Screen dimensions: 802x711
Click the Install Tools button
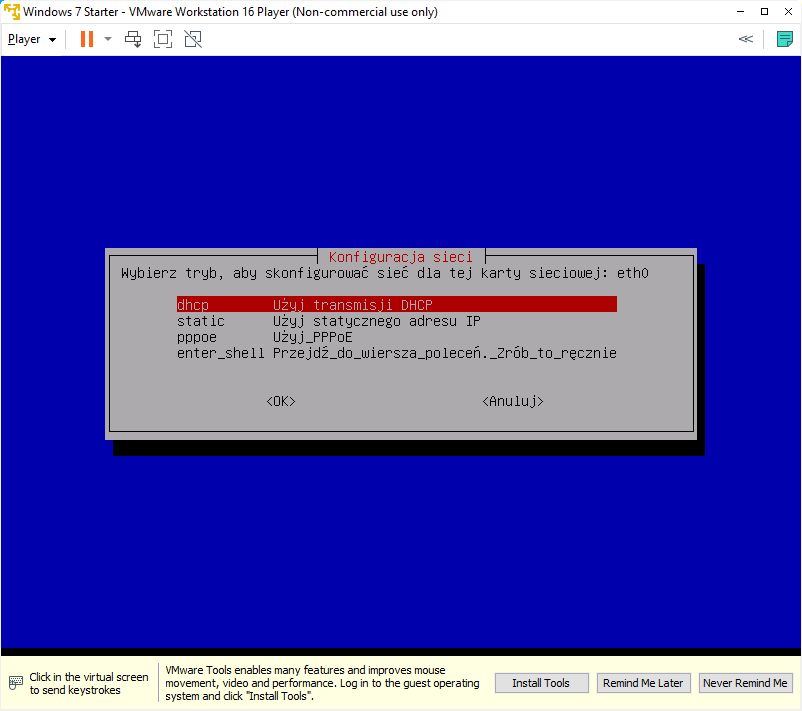[x=541, y=683]
